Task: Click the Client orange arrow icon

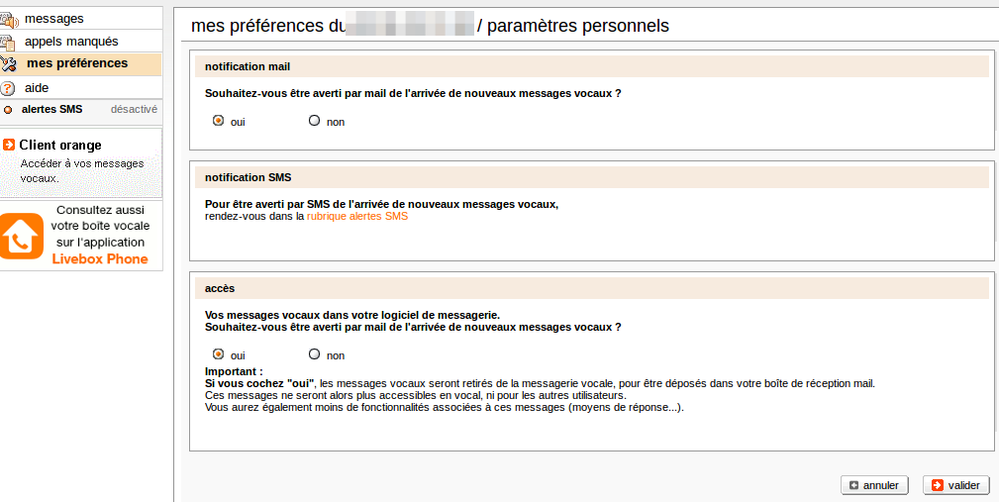Action: coord(9,145)
